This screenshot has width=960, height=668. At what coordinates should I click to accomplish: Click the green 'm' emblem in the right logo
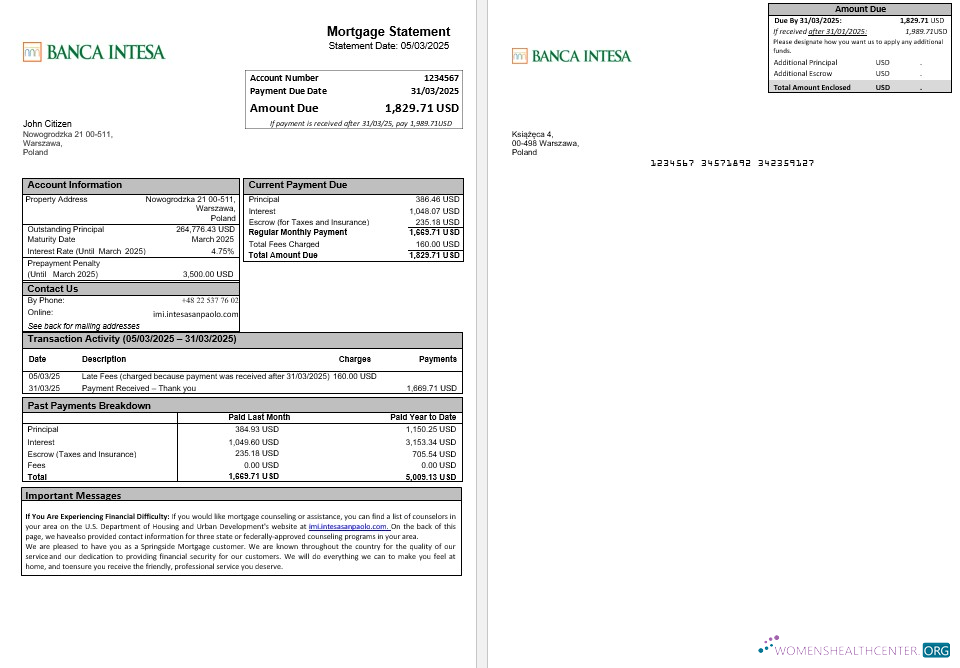click(519, 56)
